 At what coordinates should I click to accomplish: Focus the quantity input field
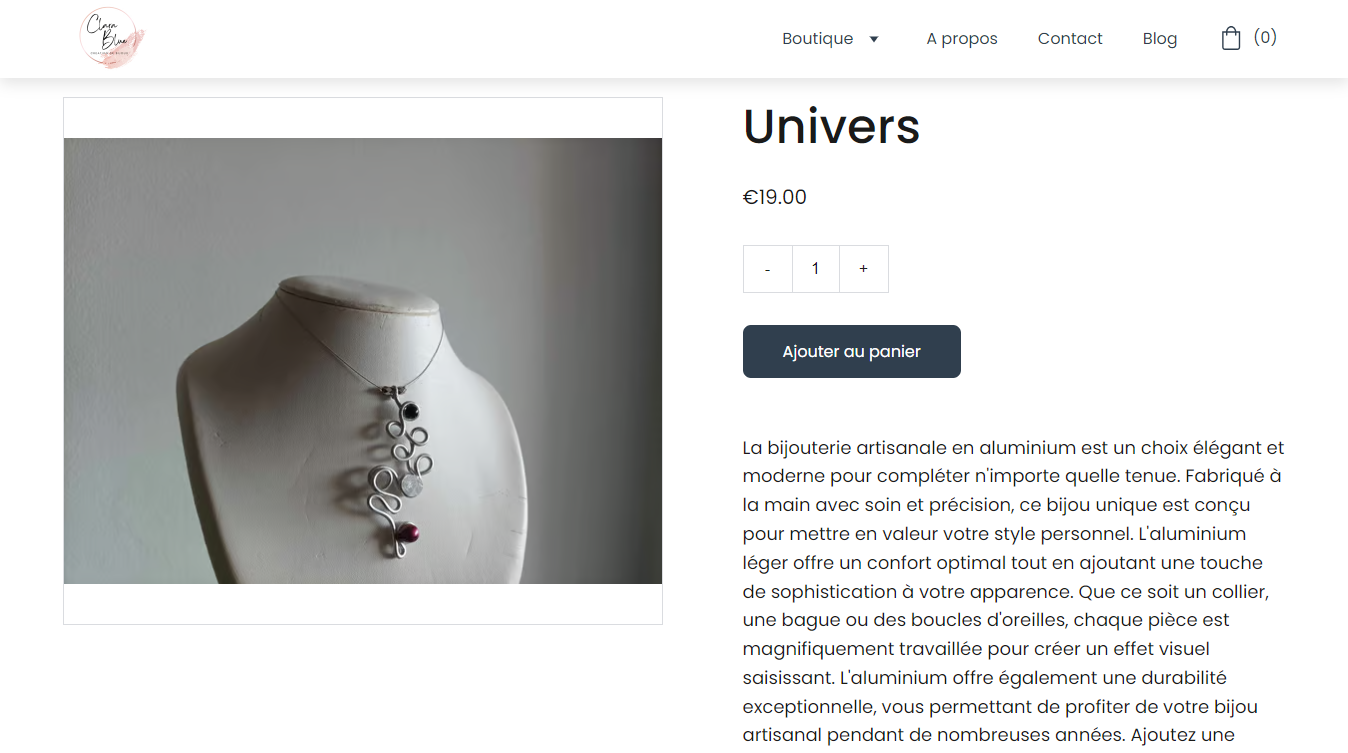(816, 269)
